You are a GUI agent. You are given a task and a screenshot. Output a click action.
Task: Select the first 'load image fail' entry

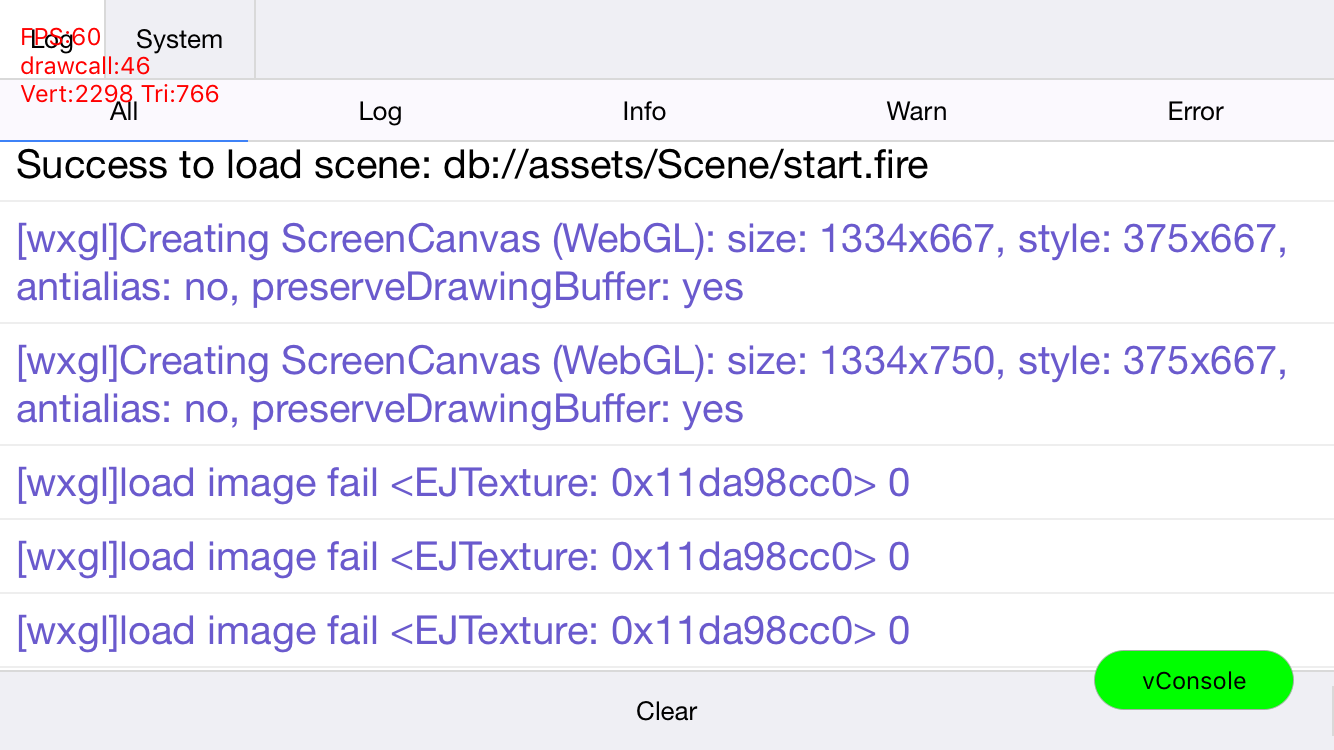coord(462,483)
